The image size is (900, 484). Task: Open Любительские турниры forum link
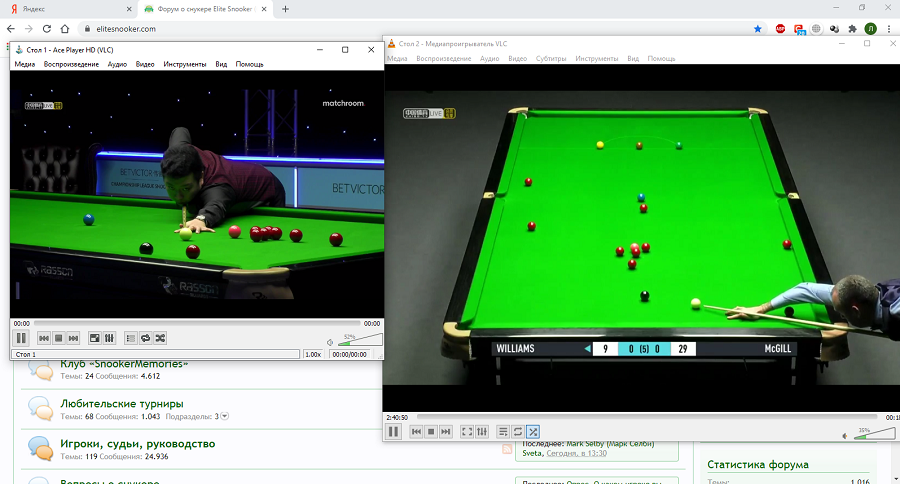point(122,404)
